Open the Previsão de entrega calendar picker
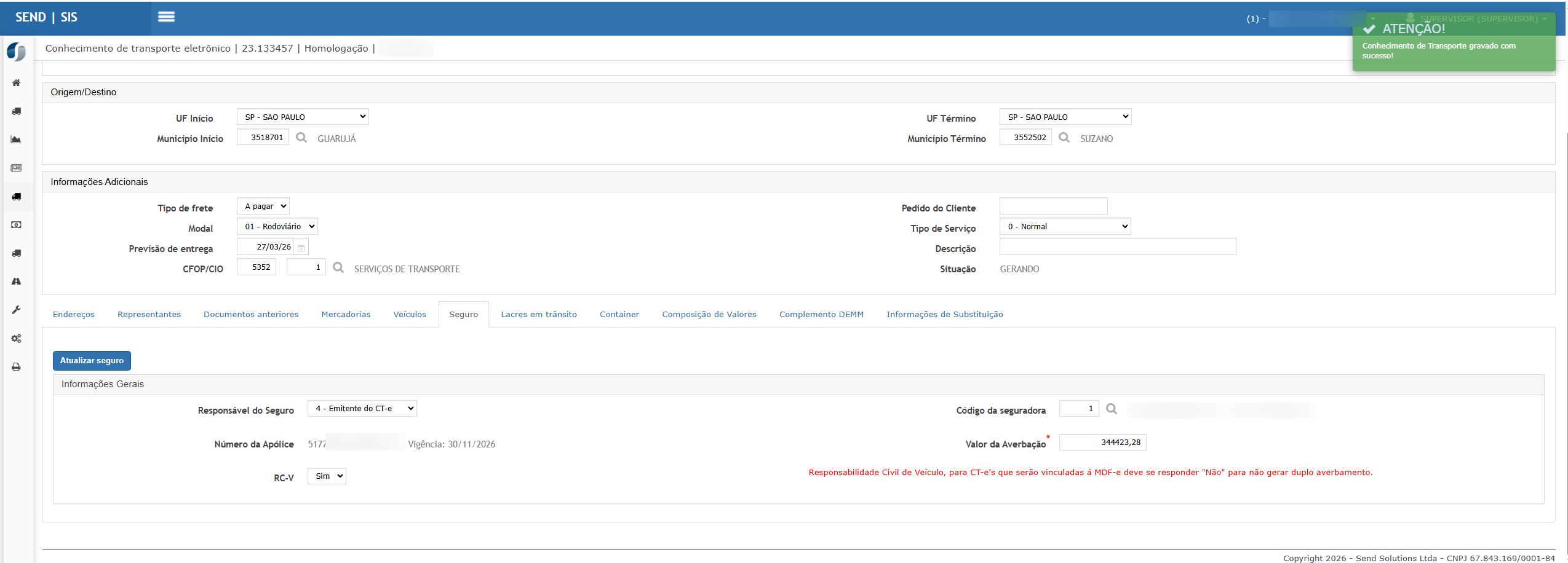The width and height of the screenshot is (1568, 563). (301, 248)
